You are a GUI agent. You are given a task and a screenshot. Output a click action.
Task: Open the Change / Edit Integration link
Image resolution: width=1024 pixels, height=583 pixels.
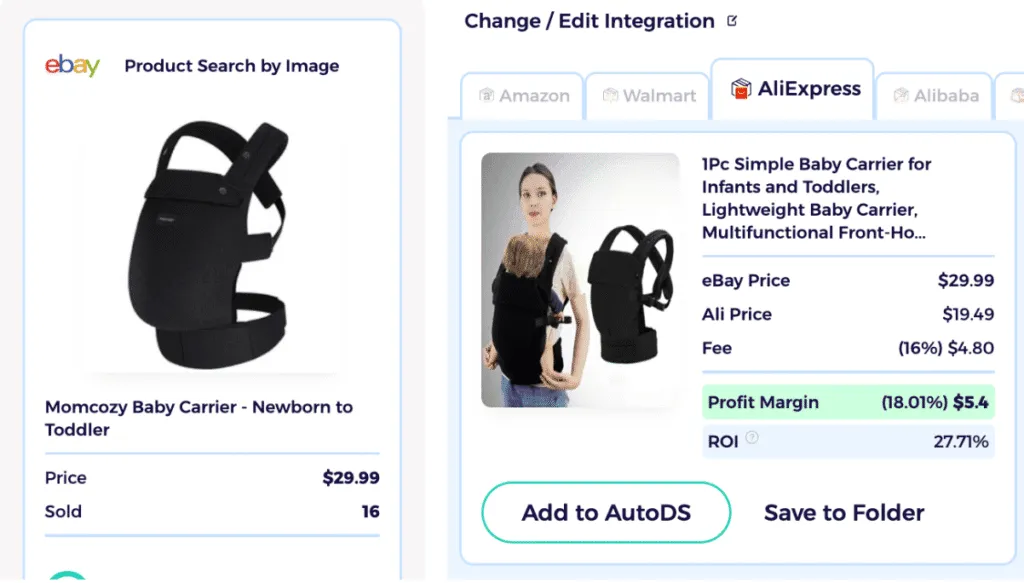click(589, 20)
